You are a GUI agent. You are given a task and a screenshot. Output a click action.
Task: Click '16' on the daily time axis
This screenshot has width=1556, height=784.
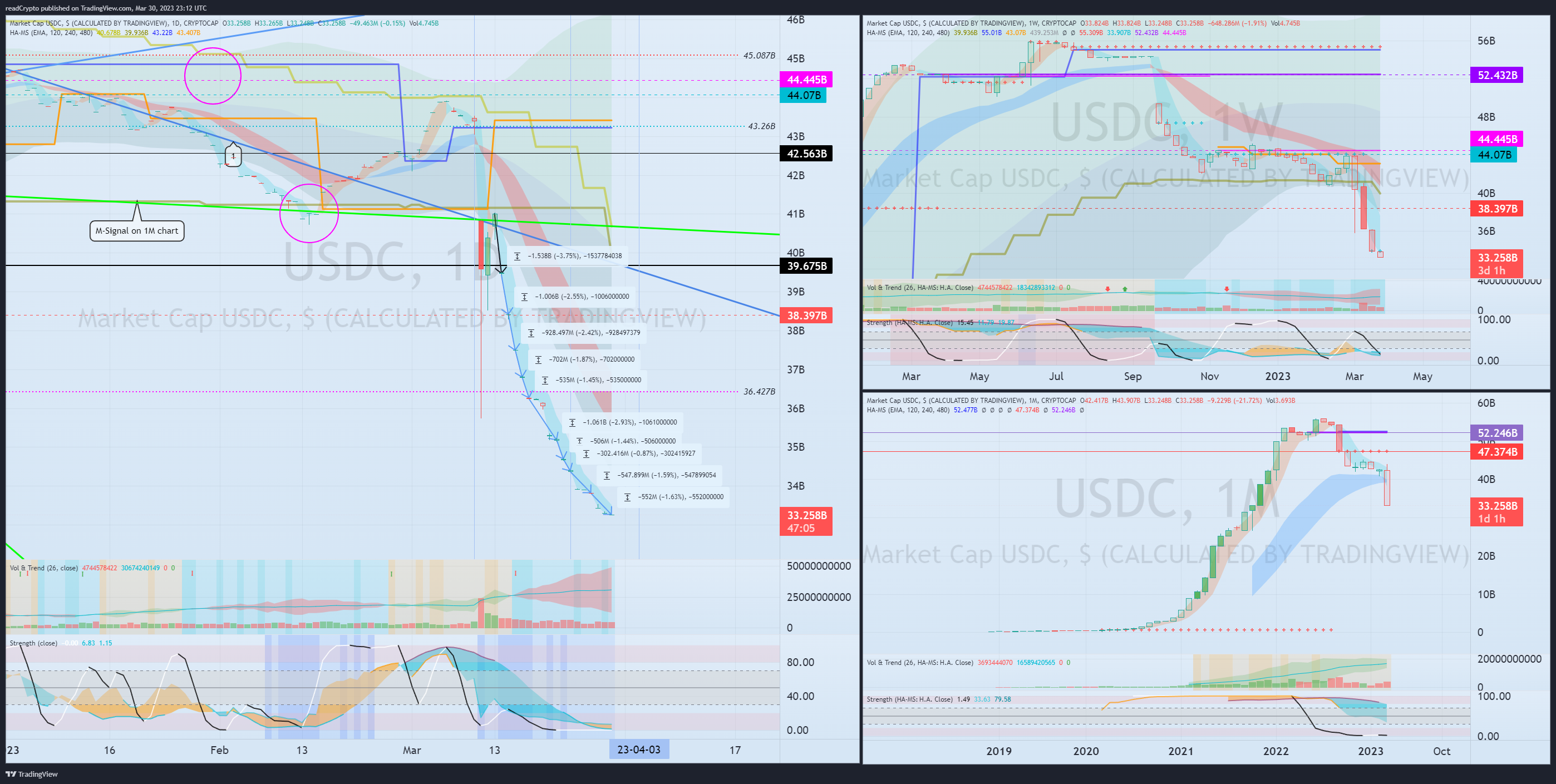(x=109, y=750)
